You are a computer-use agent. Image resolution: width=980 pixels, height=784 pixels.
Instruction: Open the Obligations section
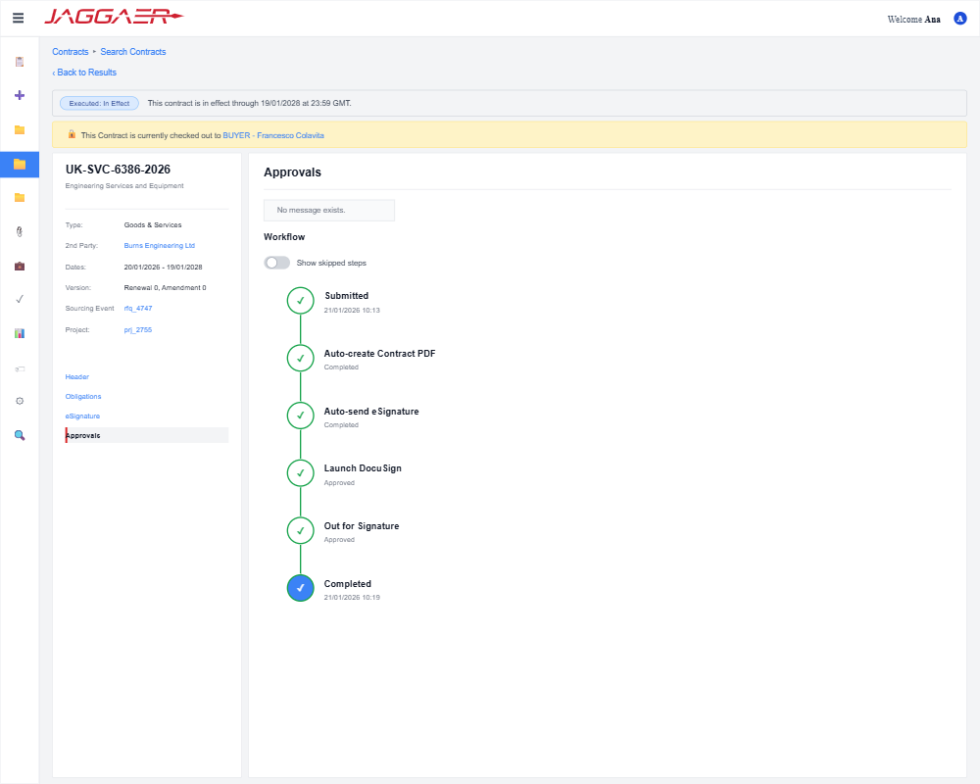[x=83, y=396]
